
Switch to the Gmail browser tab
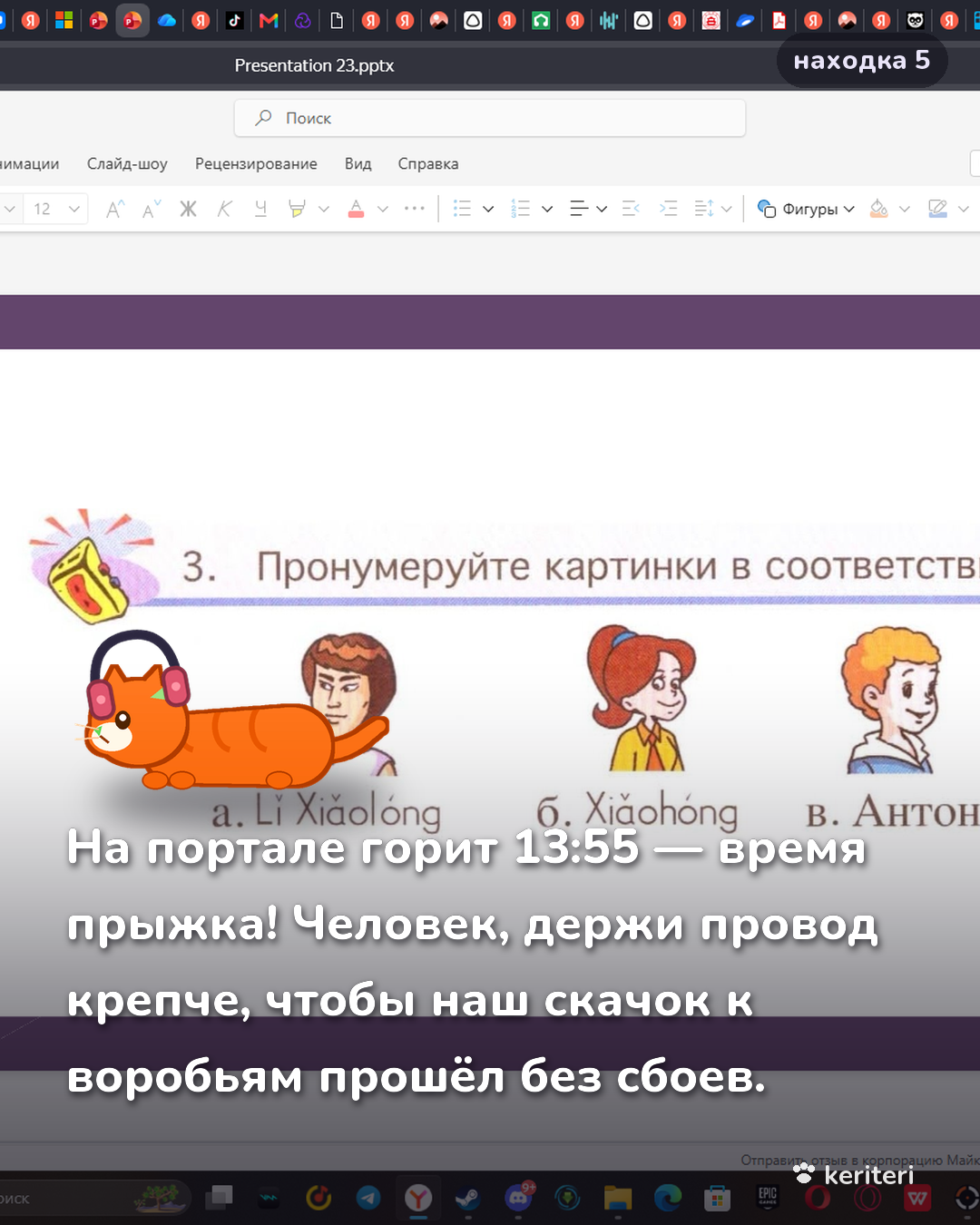pyautogui.click(x=269, y=20)
